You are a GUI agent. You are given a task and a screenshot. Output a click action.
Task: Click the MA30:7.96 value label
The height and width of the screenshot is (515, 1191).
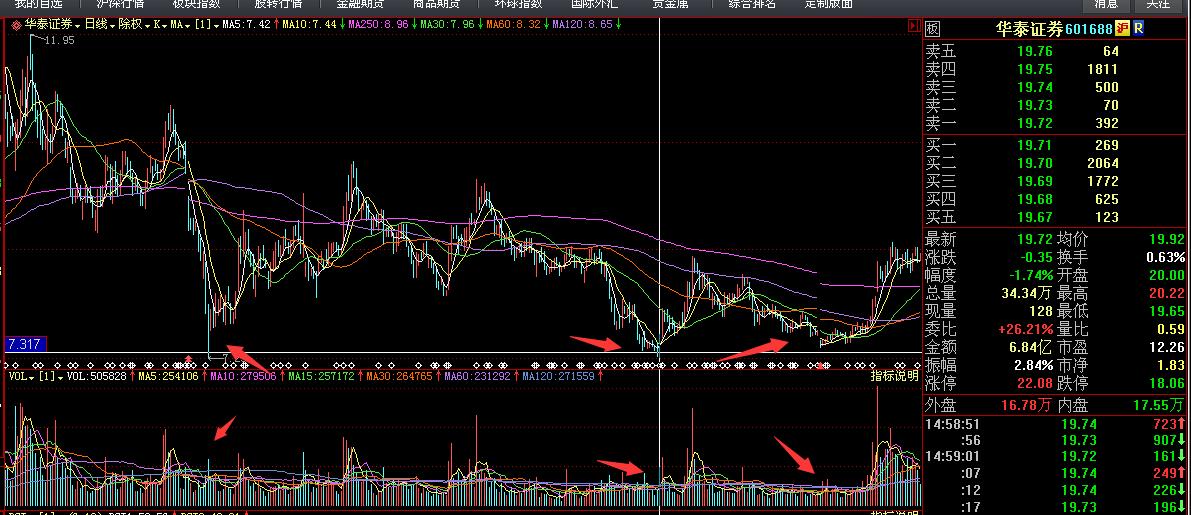447,24
